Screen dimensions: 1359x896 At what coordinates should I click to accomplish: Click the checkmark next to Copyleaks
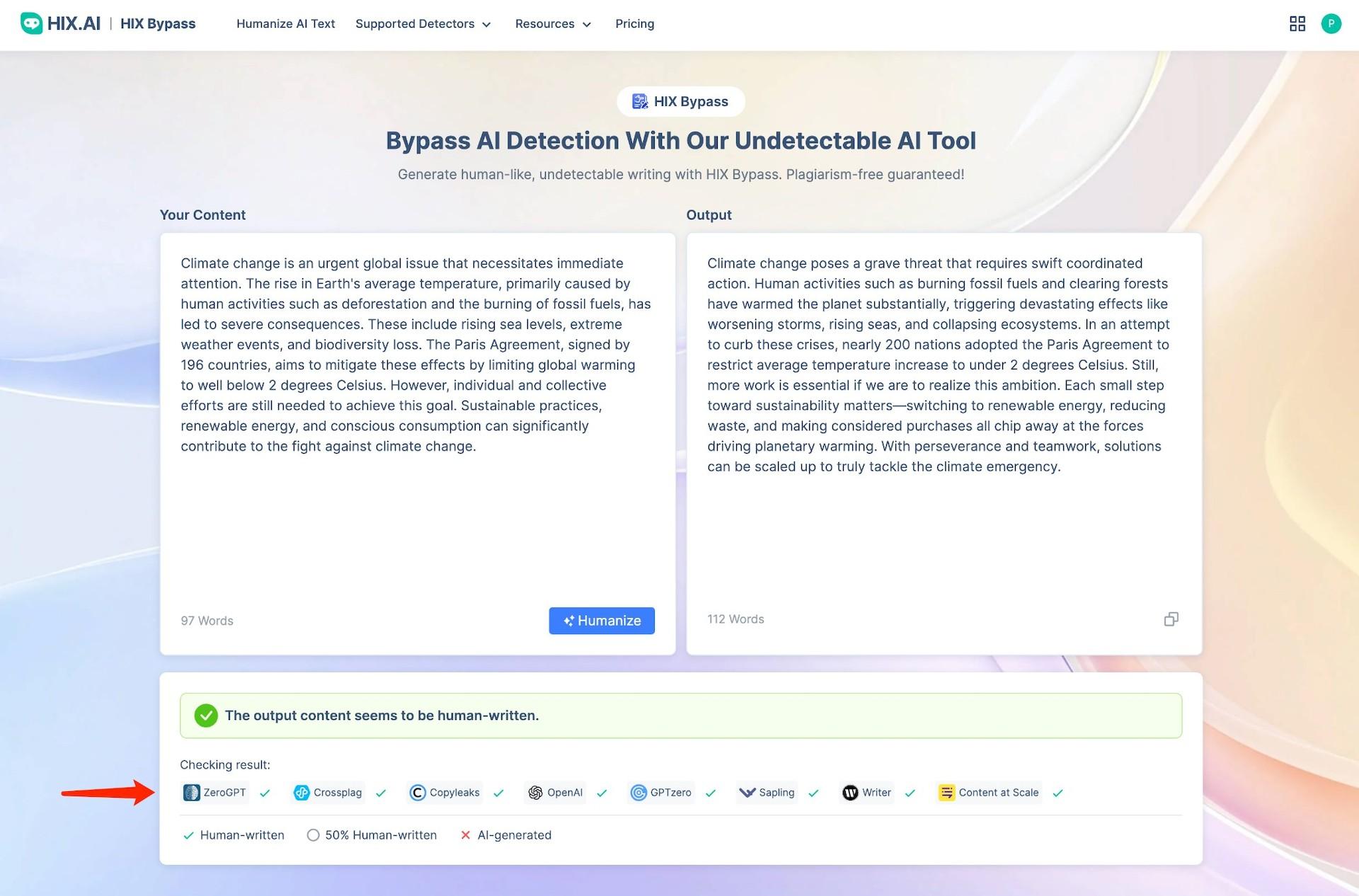click(498, 793)
